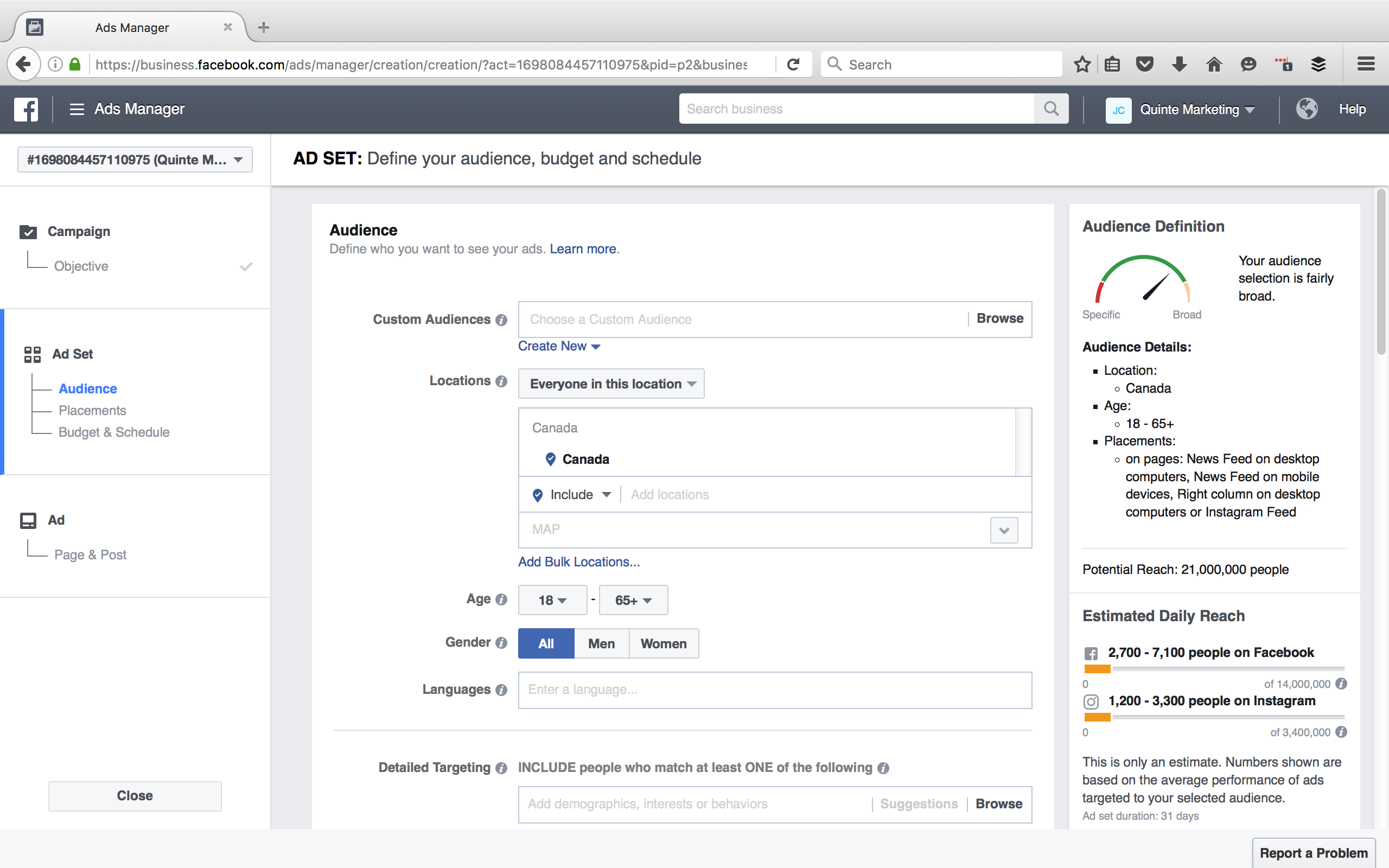Click the browser bookmark star icon

click(x=1082, y=65)
